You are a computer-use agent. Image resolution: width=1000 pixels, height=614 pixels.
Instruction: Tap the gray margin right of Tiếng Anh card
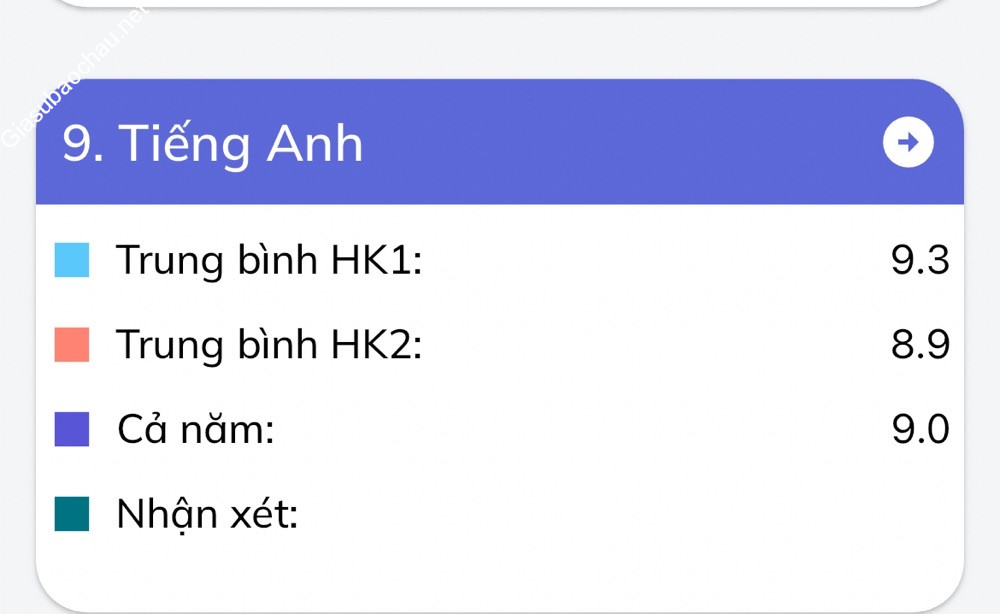982,350
